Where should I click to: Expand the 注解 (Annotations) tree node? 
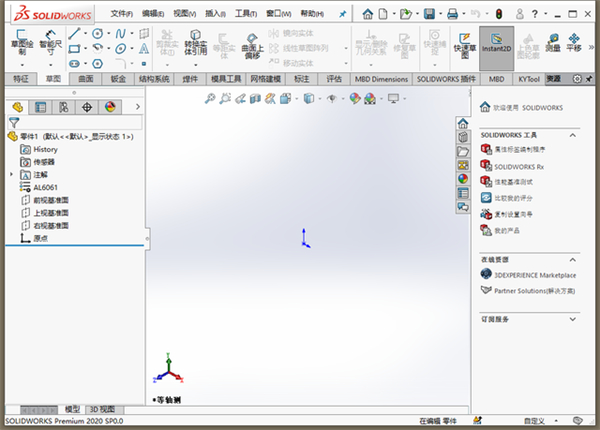(x=12, y=174)
